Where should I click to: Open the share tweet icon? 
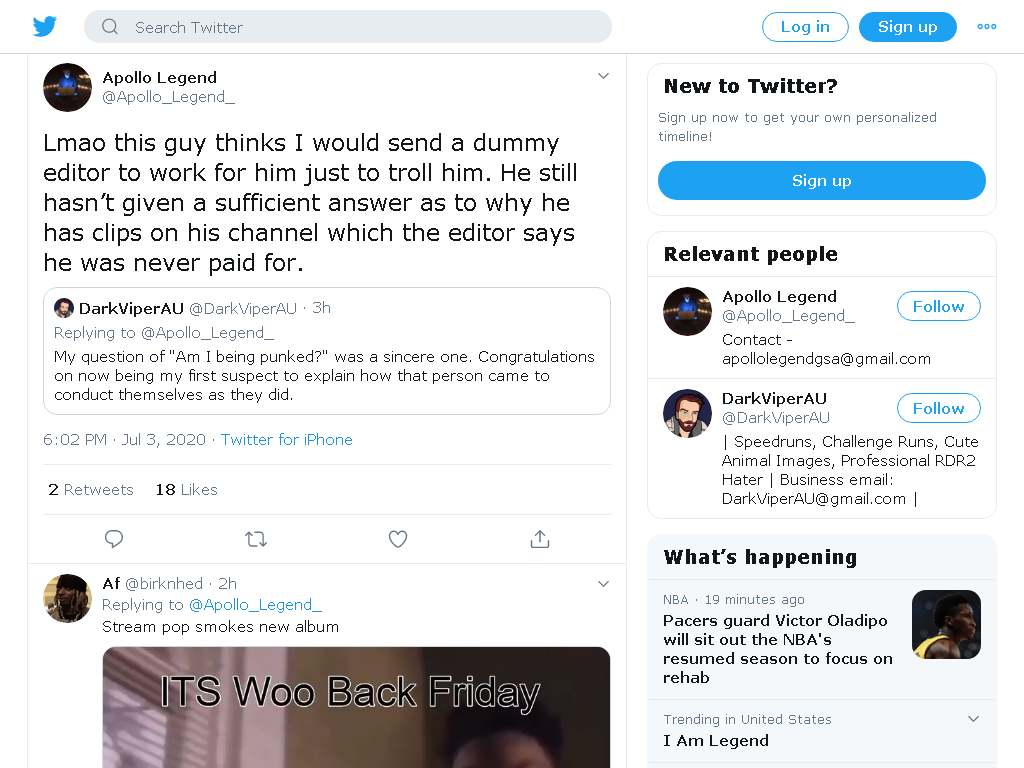pos(540,539)
